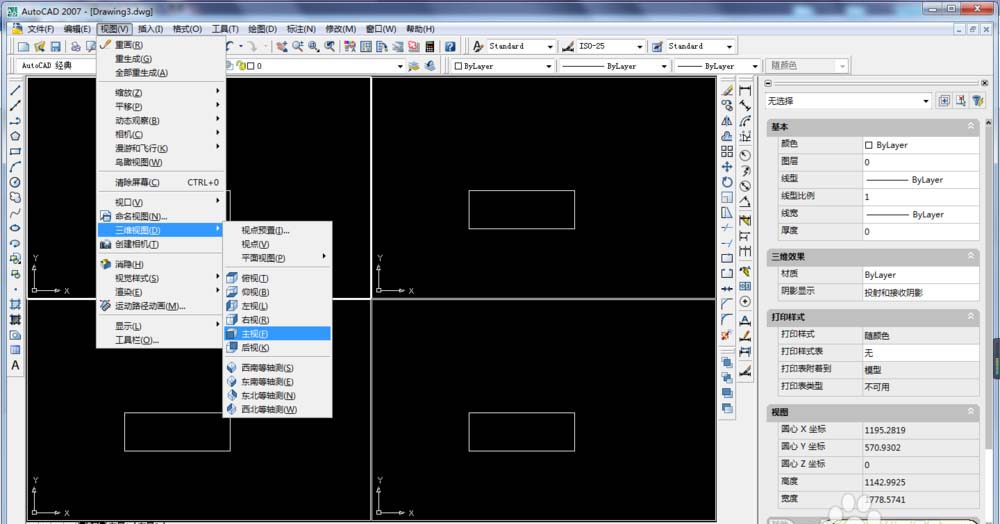Click the Pan realtime icon

click(x=282, y=47)
